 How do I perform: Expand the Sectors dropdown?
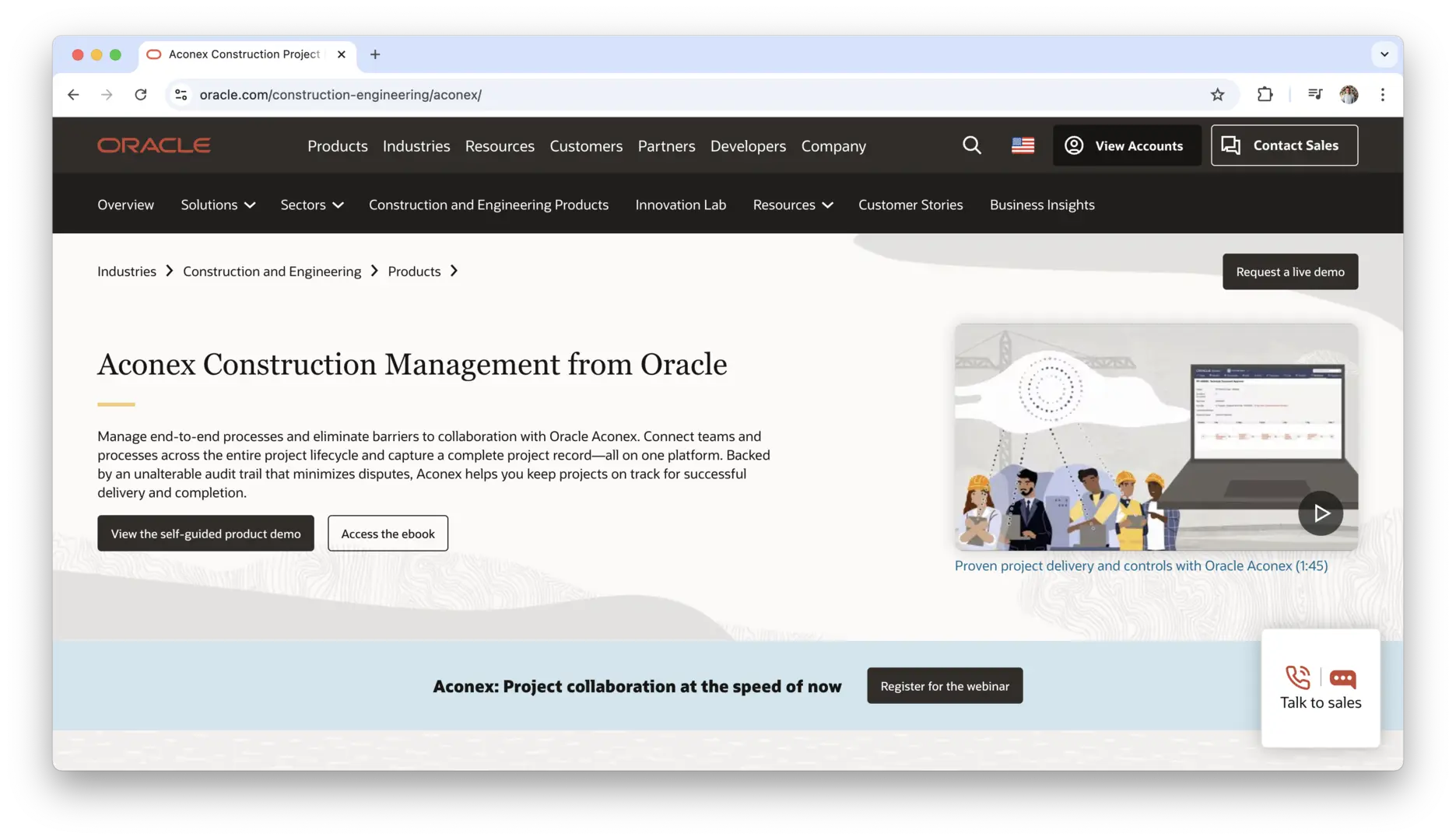click(x=312, y=205)
